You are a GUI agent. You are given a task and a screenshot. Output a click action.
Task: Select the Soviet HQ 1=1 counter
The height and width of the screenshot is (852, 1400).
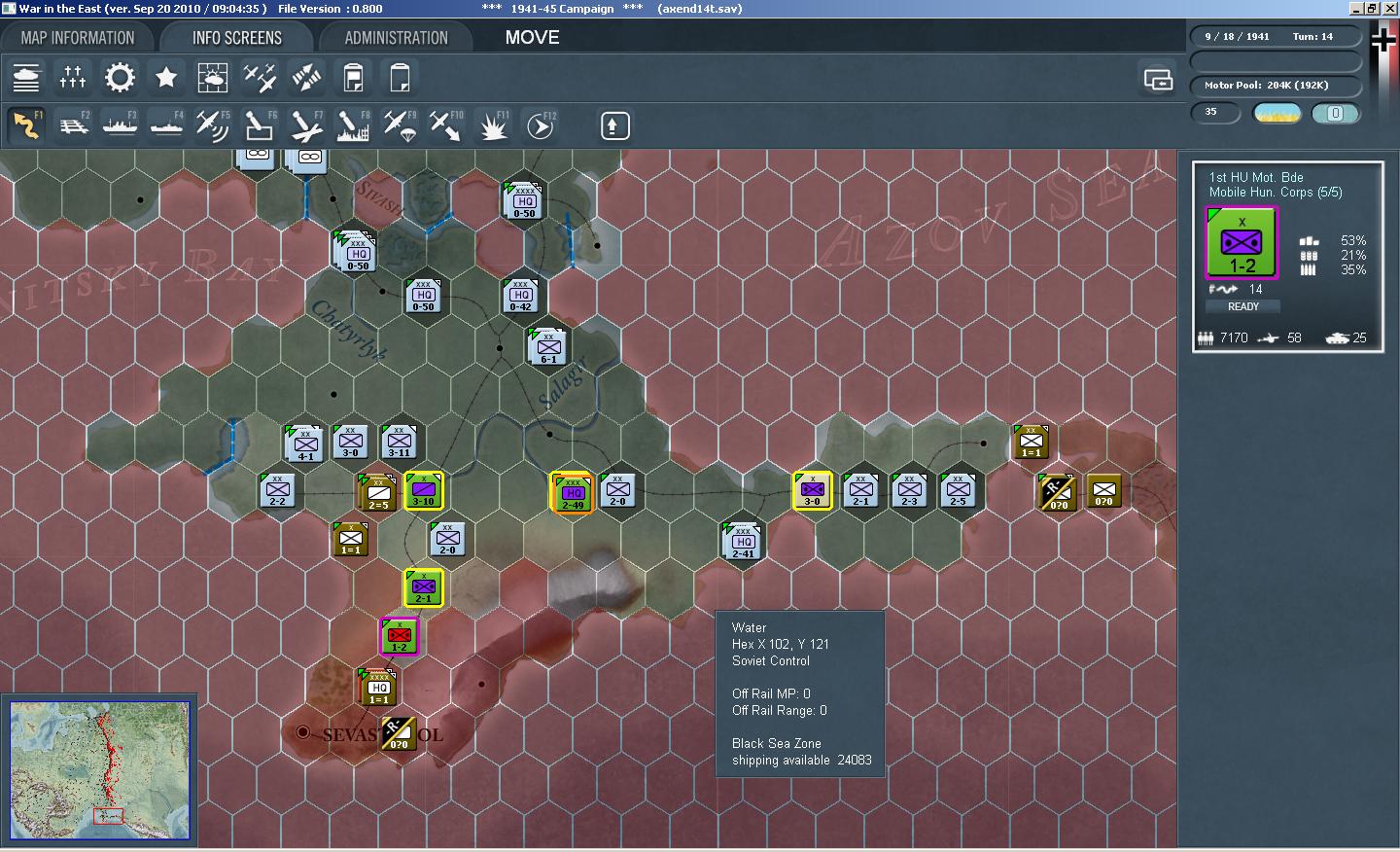[377, 687]
